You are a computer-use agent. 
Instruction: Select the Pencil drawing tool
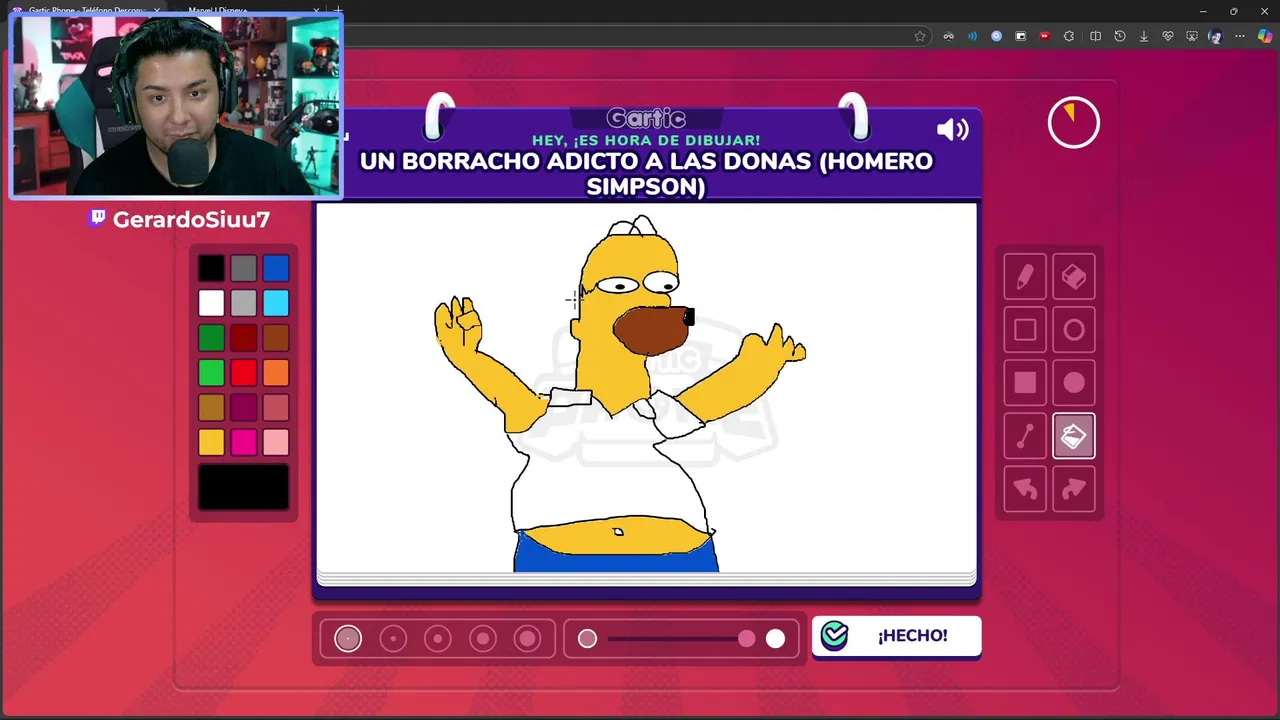(1025, 277)
